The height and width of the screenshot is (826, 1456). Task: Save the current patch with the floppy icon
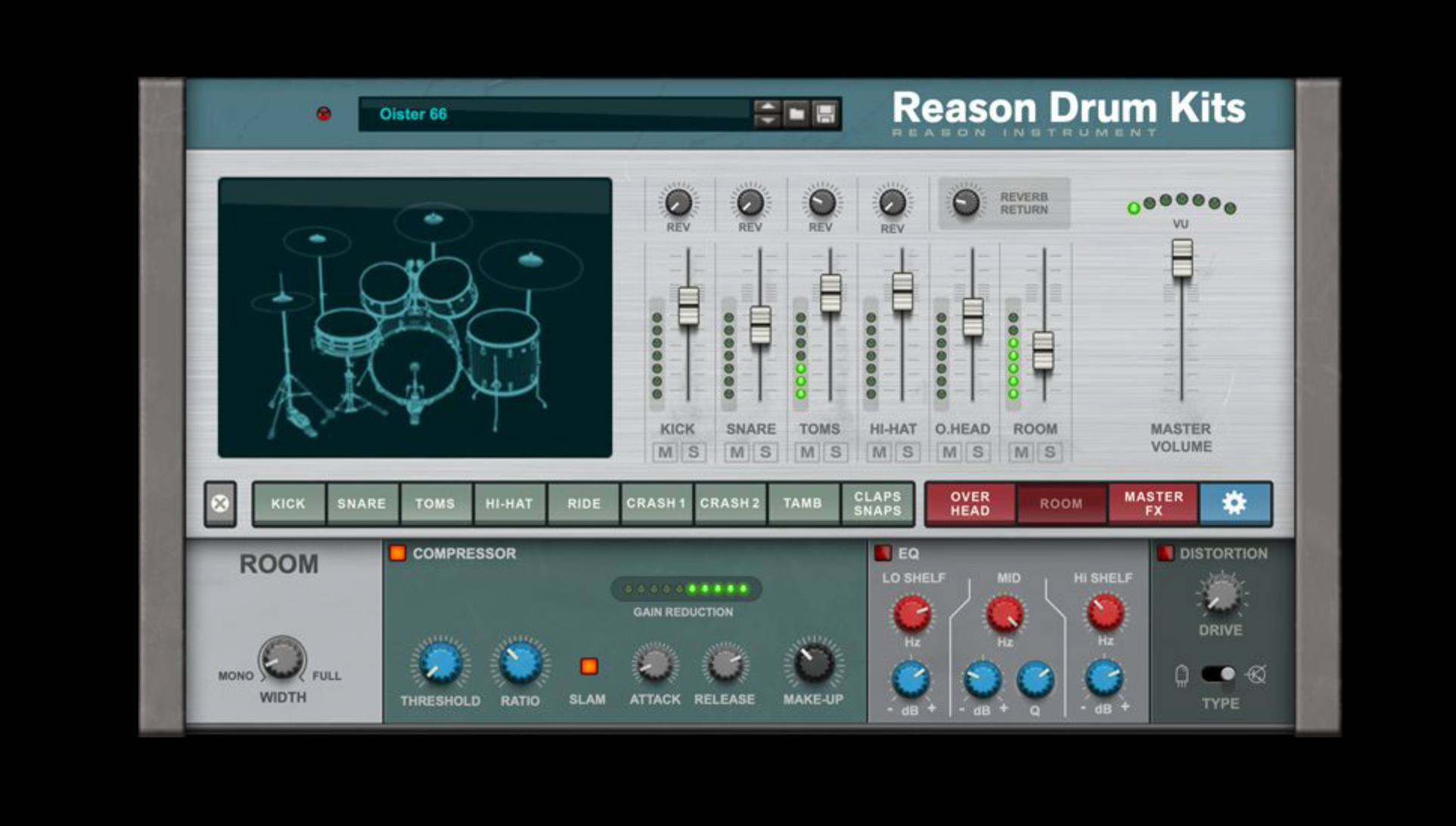point(826,114)
